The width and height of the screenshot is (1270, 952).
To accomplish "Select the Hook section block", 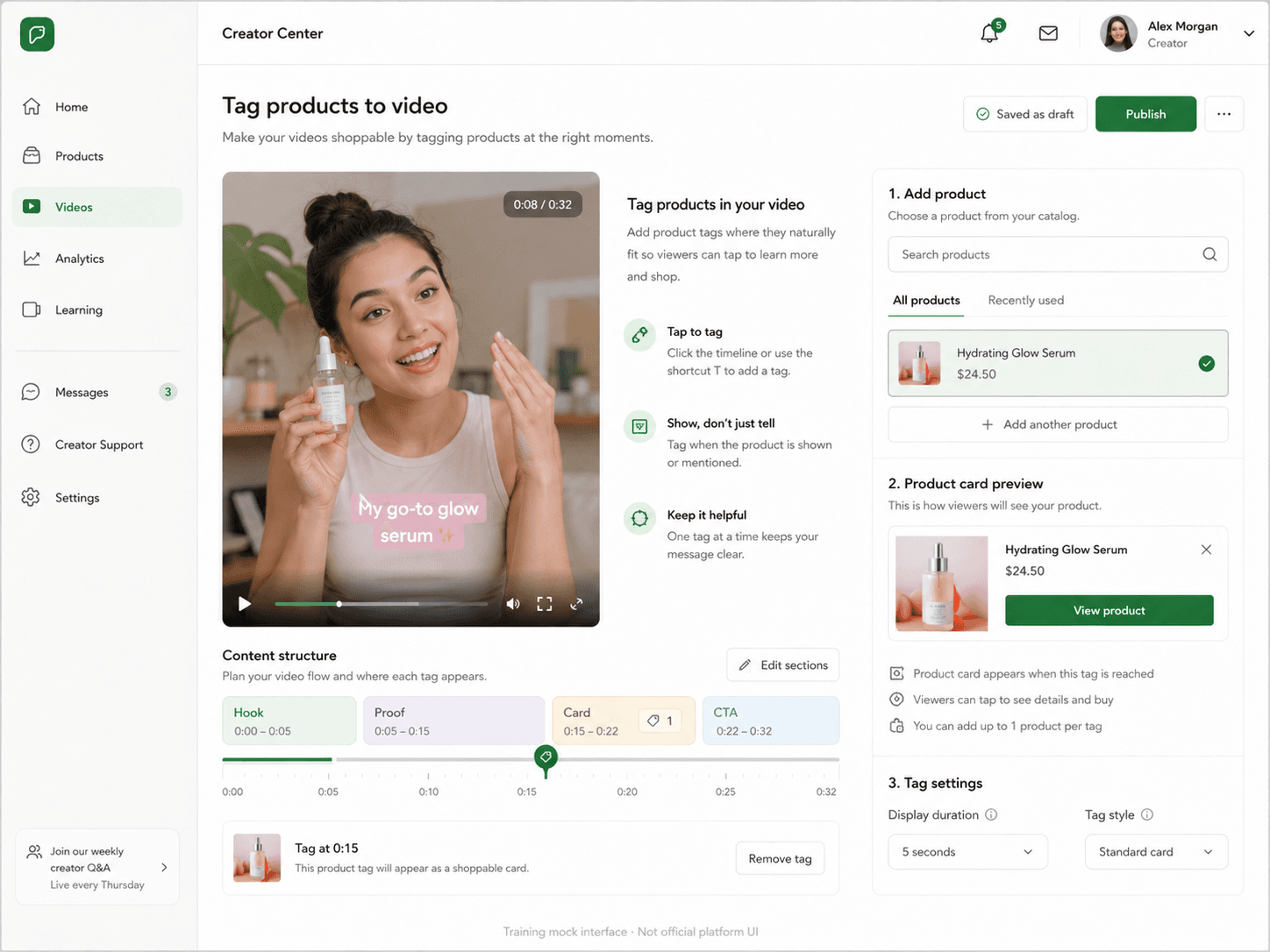I will (x=289, y=721).
